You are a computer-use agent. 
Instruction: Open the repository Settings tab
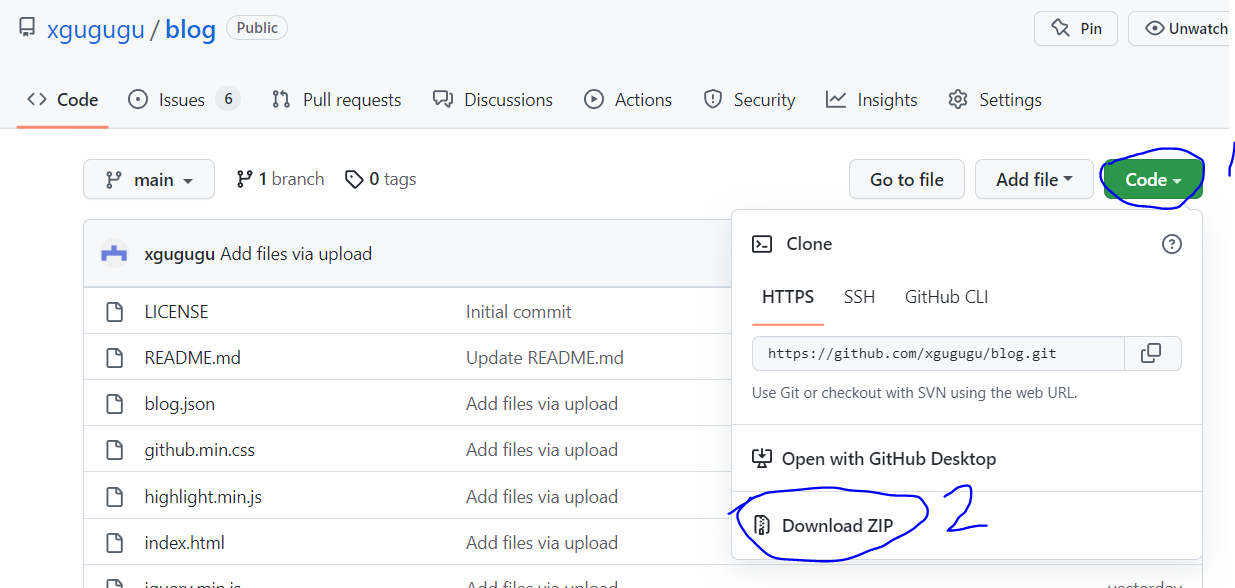pyautogui.click(x=995, y=99)
